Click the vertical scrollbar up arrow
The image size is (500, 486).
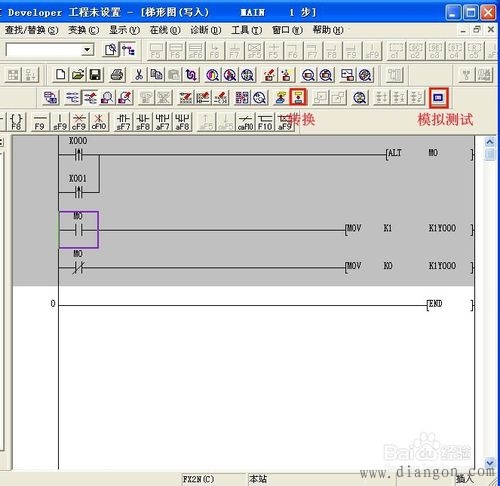490,142
